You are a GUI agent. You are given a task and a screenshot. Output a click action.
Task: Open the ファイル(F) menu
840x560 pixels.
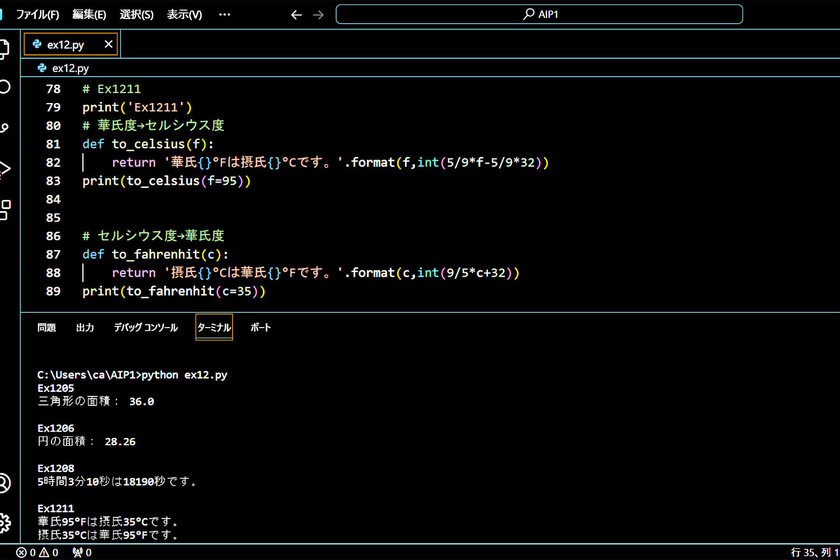click(37, 15)
